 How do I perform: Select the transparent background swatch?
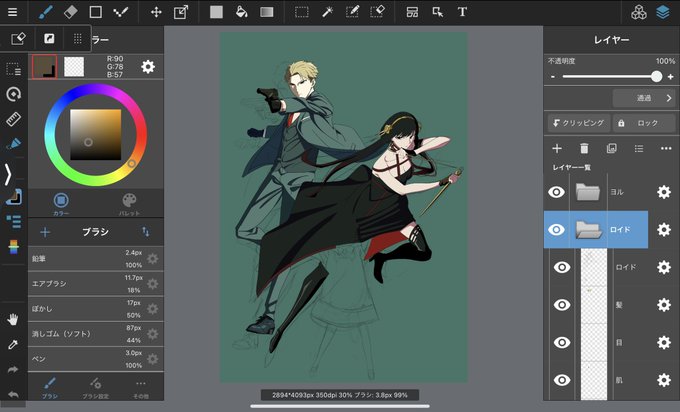click(74, 67)
